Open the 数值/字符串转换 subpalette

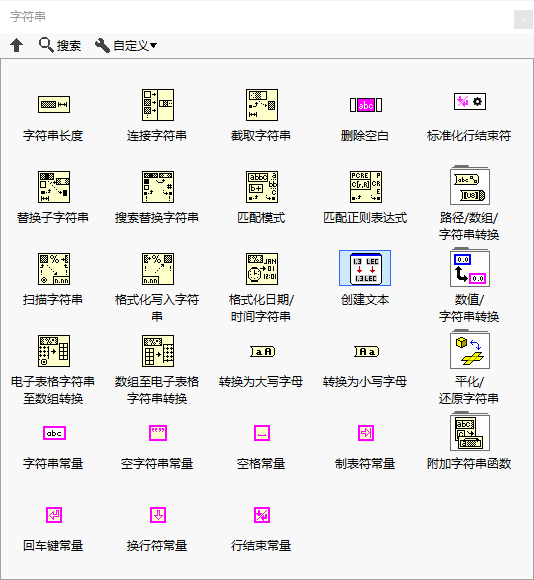coord(470,267)
